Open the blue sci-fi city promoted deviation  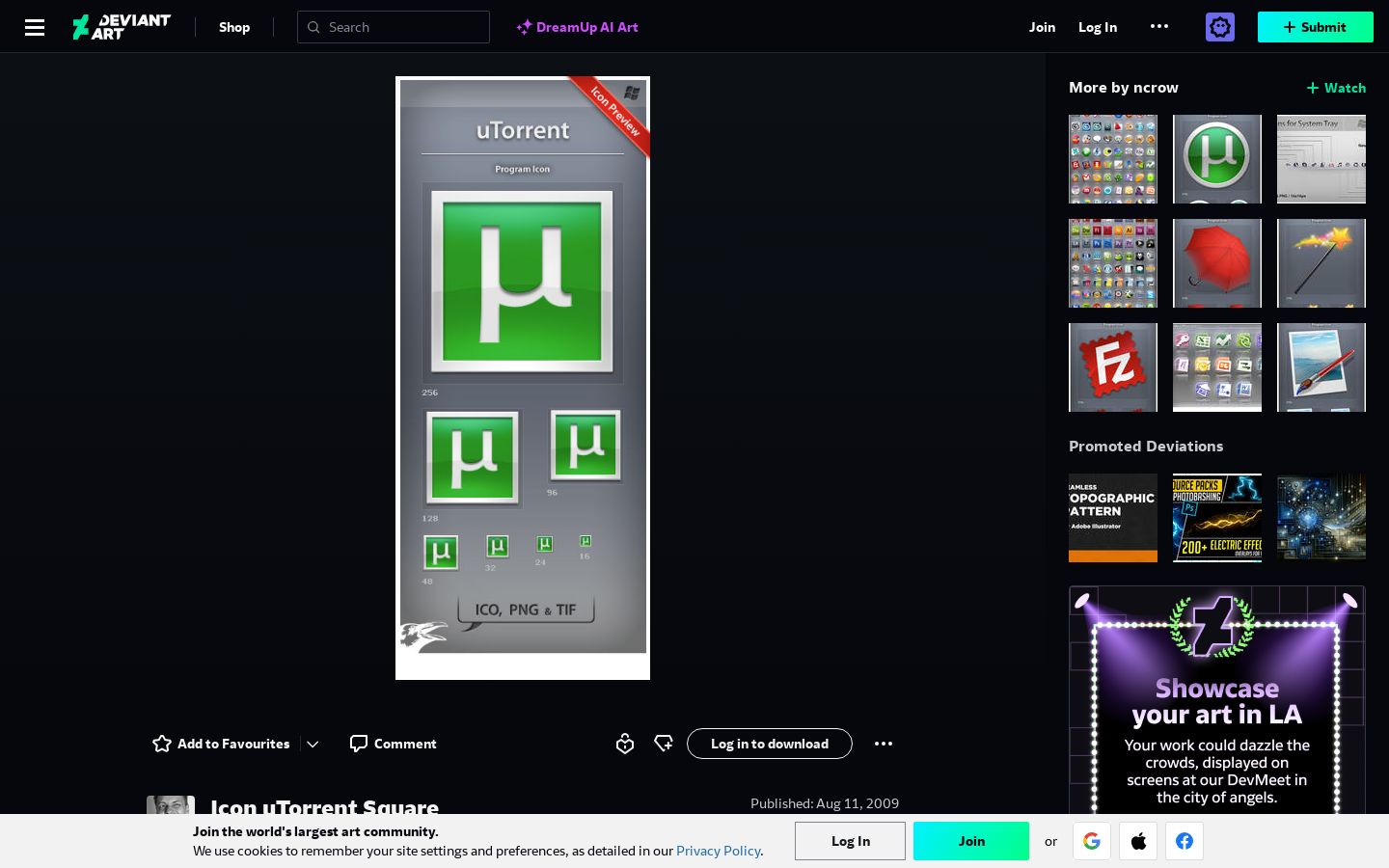[1321, 518]
